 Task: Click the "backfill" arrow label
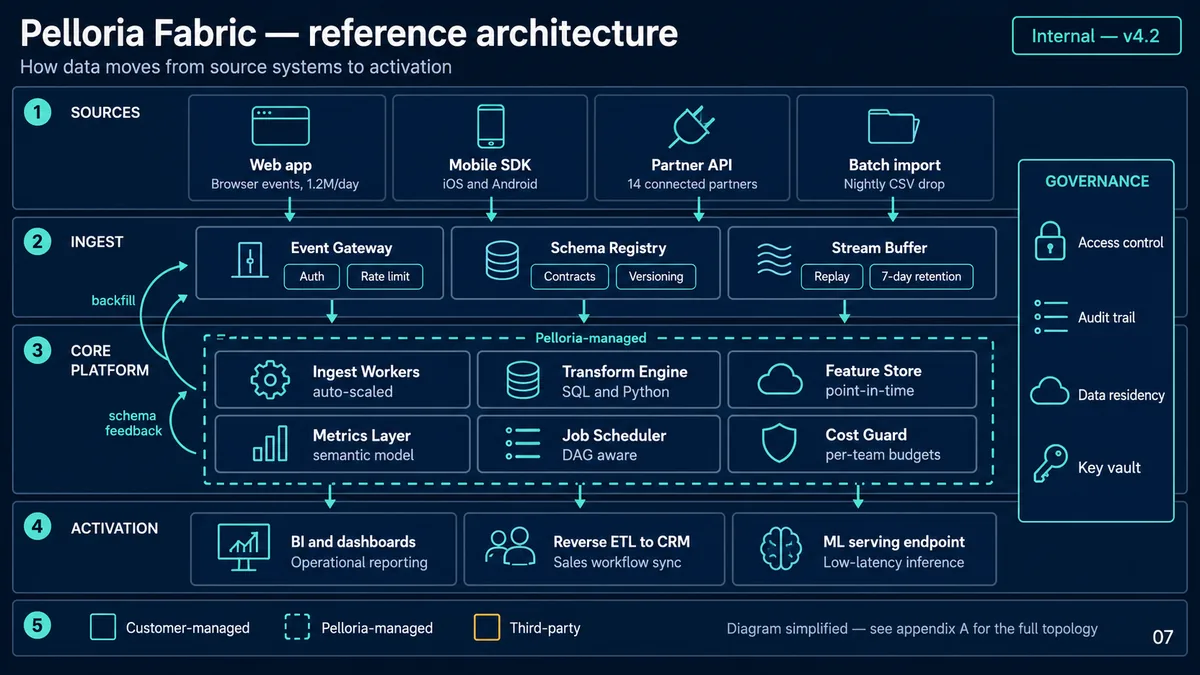pos(113,300)
